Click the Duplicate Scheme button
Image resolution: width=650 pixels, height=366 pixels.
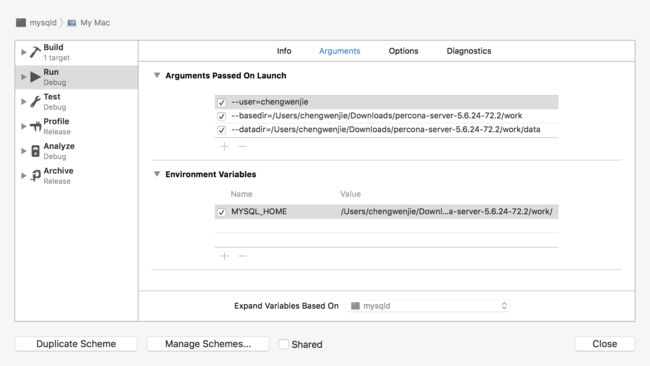coord(76,344)
